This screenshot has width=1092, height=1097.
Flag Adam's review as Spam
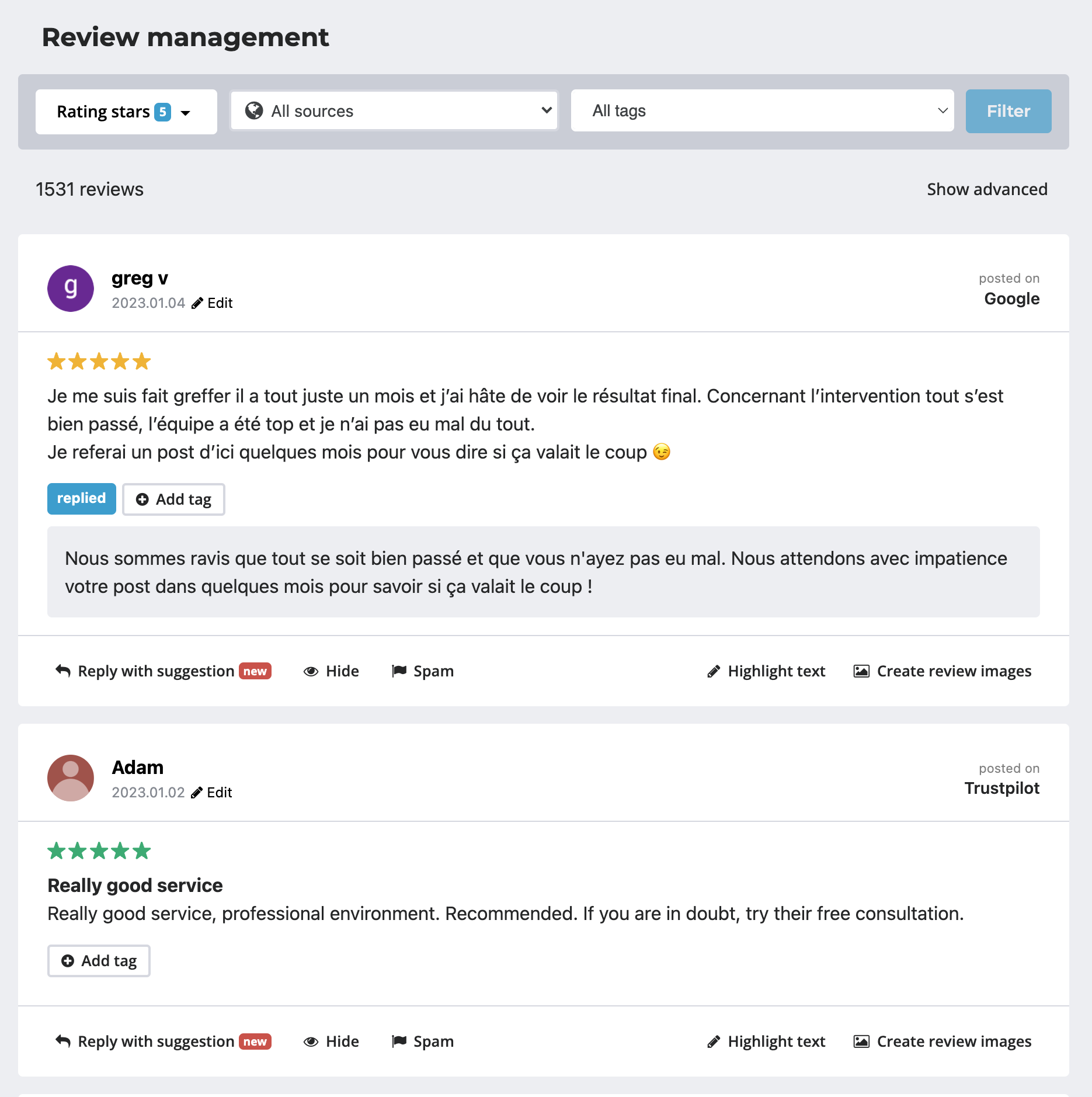pos(423,1042)
